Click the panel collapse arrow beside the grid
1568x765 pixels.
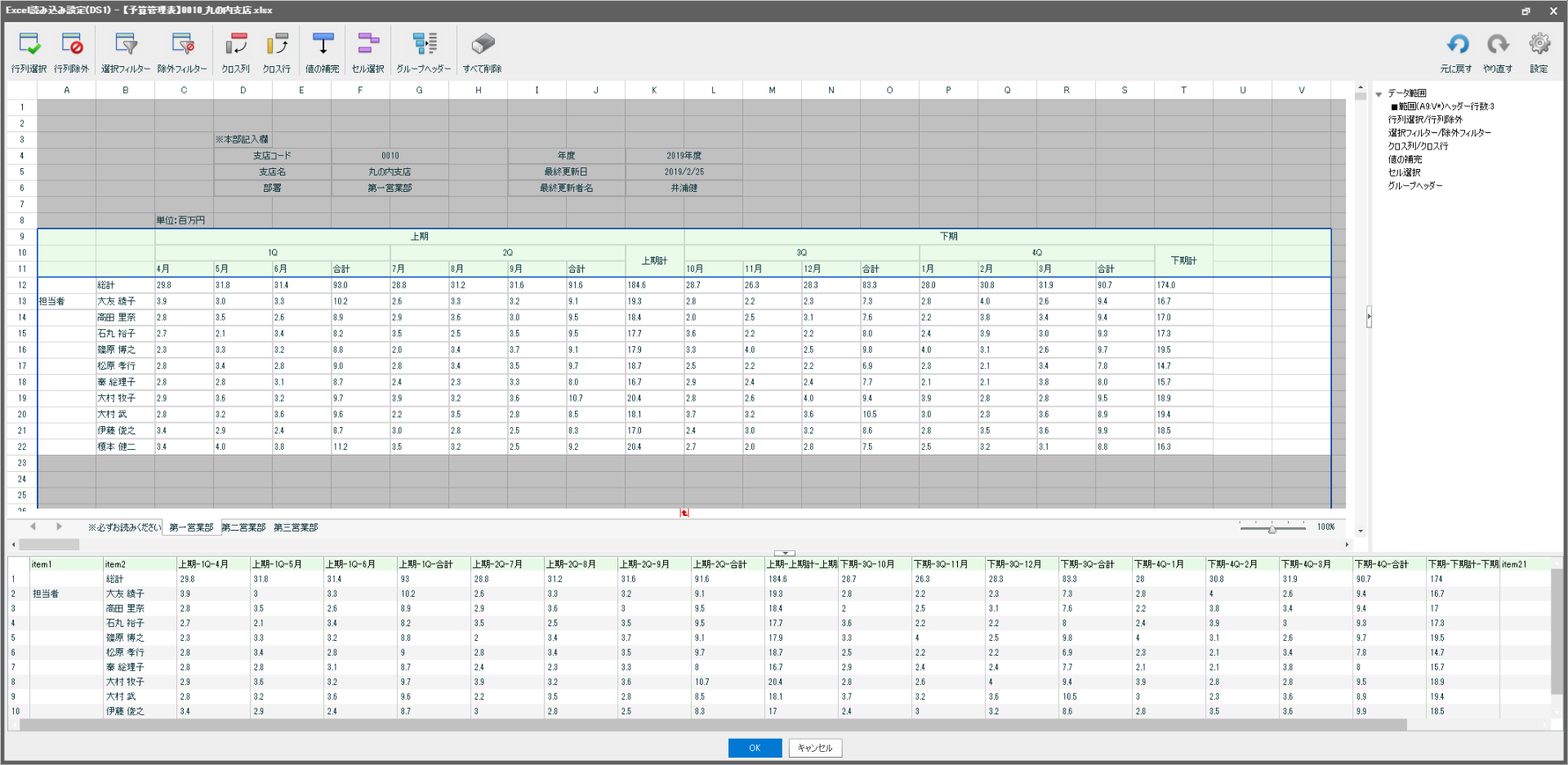pyautogui.click(x=1369, y=317)
